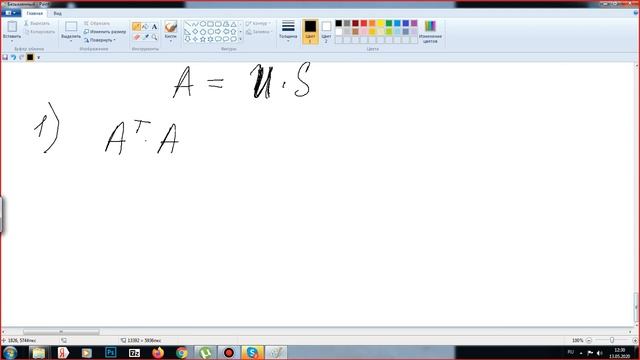Open Skype from the taskbar
The image size is (640, 360).
(252, 352)
